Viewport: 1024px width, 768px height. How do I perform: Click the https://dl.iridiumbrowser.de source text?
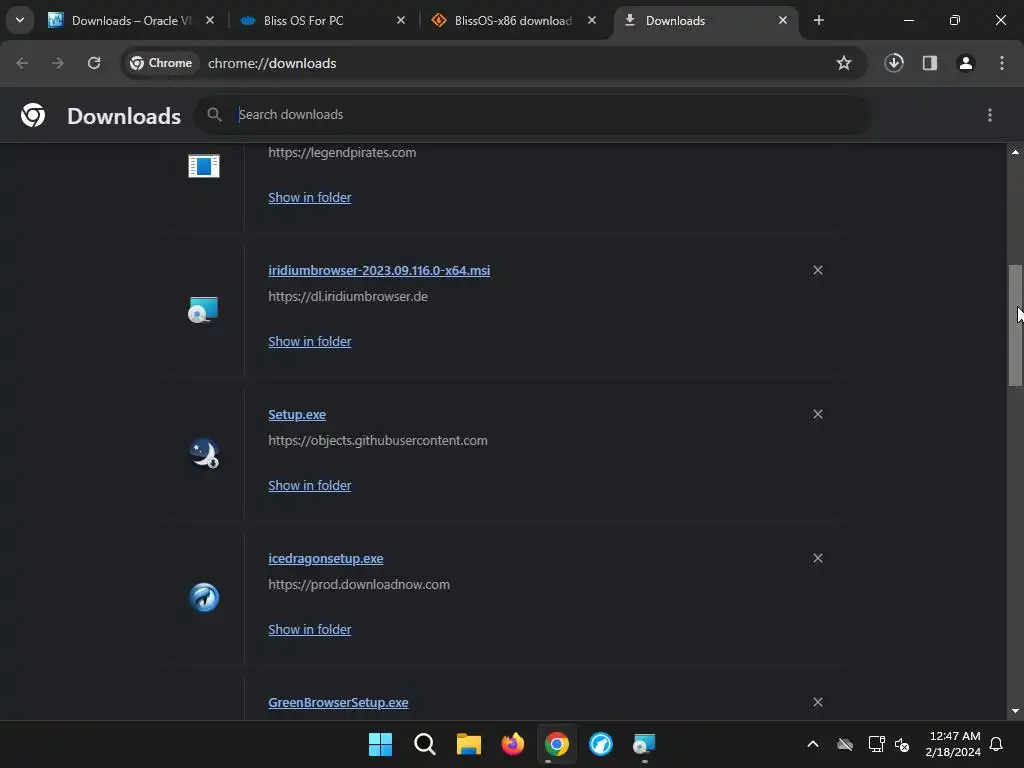pyautogui.click(x=348, y=296)
